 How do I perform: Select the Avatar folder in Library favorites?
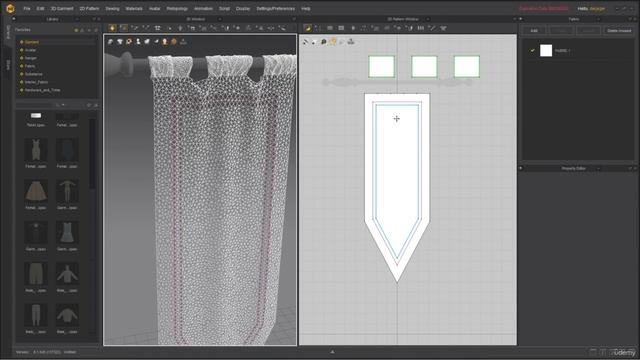31,50
